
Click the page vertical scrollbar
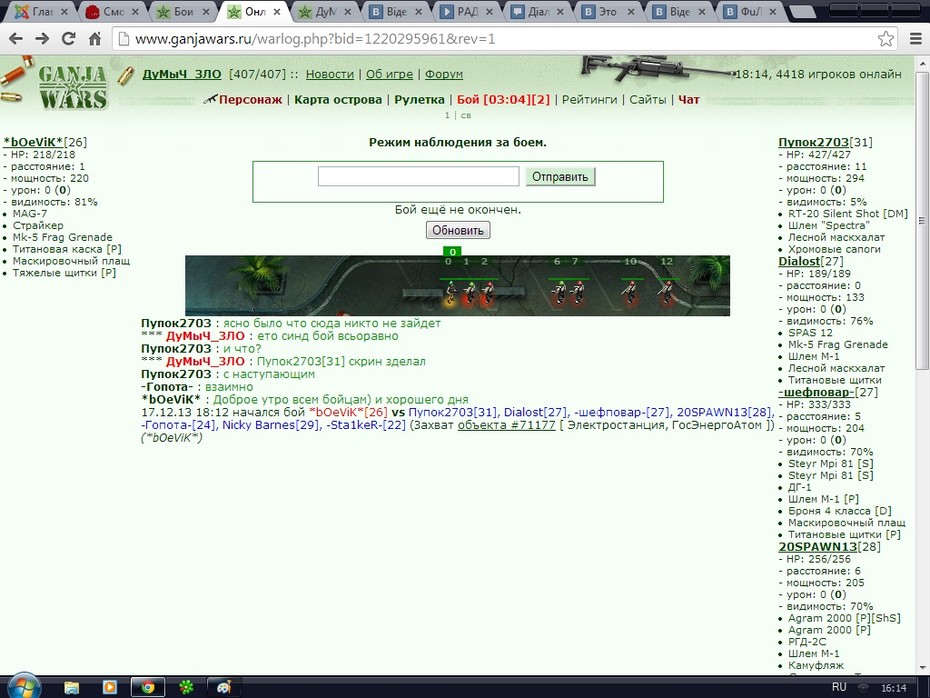[x=922, y=221]
